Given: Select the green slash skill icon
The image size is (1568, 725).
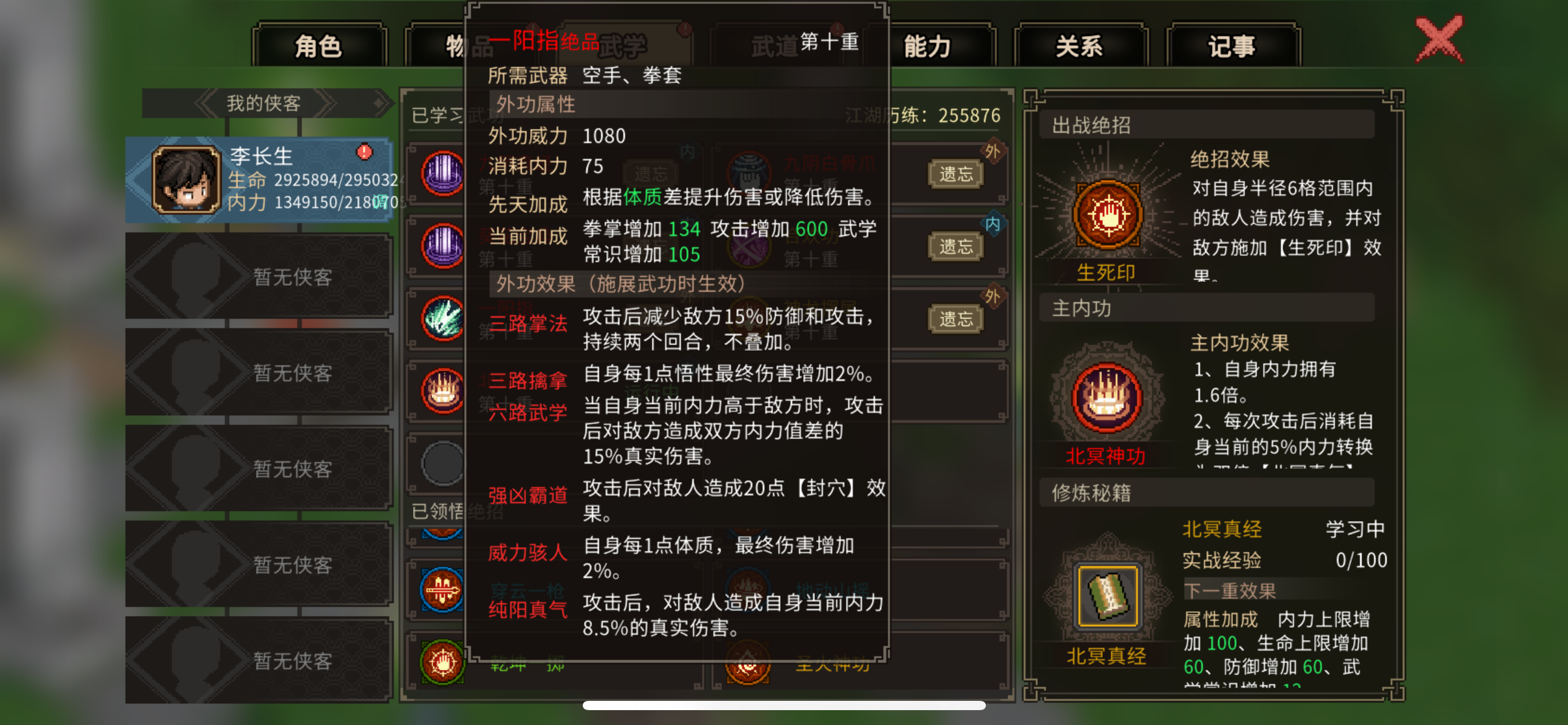Looking at the screenshot, I should click(x=443, y=319).
